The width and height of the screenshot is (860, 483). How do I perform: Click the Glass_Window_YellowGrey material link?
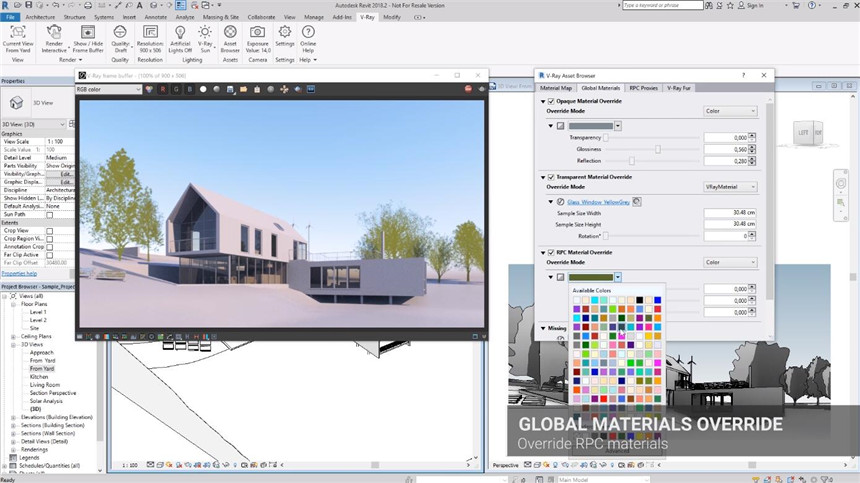pyautogui.click(x=597, y=201)
